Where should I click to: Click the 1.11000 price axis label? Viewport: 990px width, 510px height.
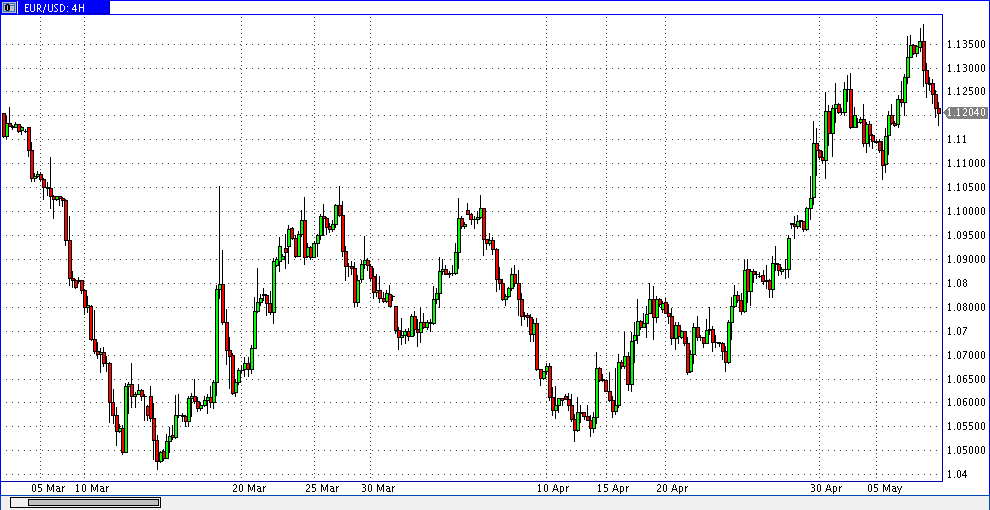tap(966, 163)
